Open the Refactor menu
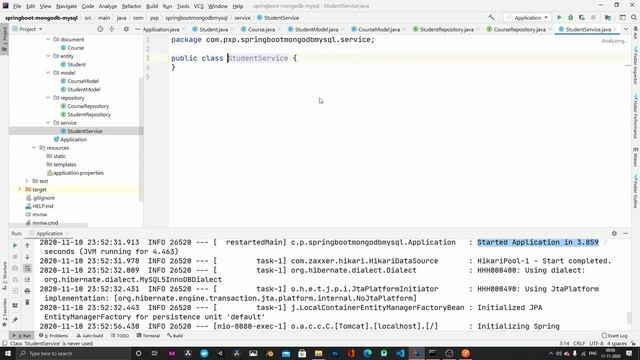The image size is (640, 360). pos(131,6)
